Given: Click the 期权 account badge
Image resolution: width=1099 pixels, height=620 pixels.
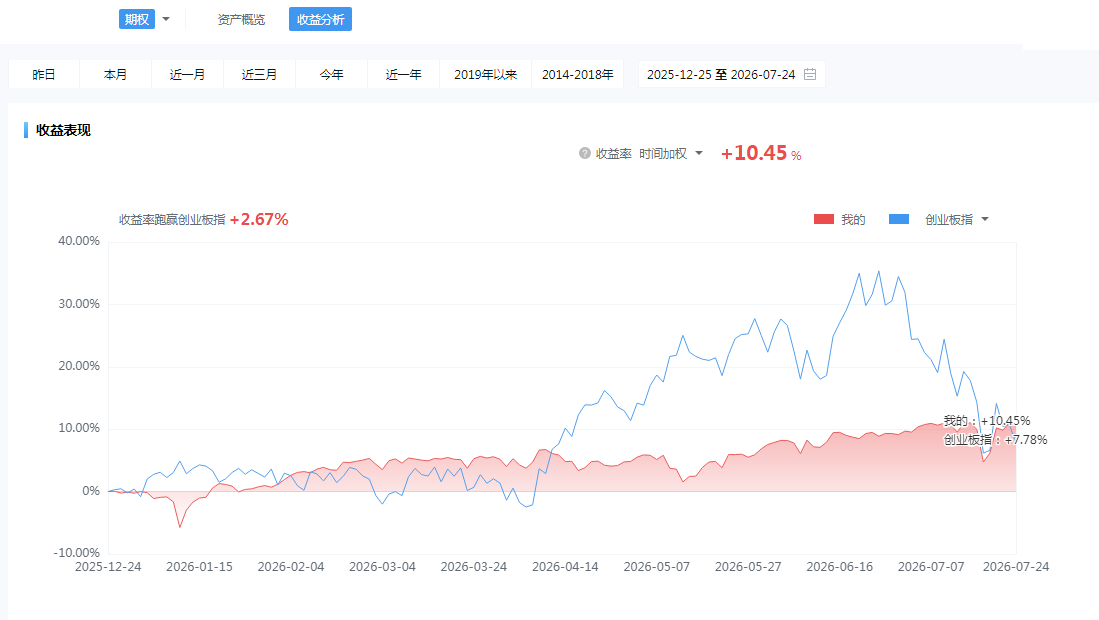Looking at the screenshot, I should tap(137, 19).
